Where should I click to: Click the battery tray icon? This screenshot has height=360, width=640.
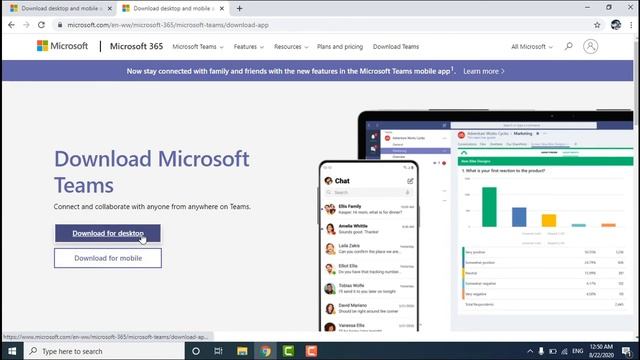553,351
